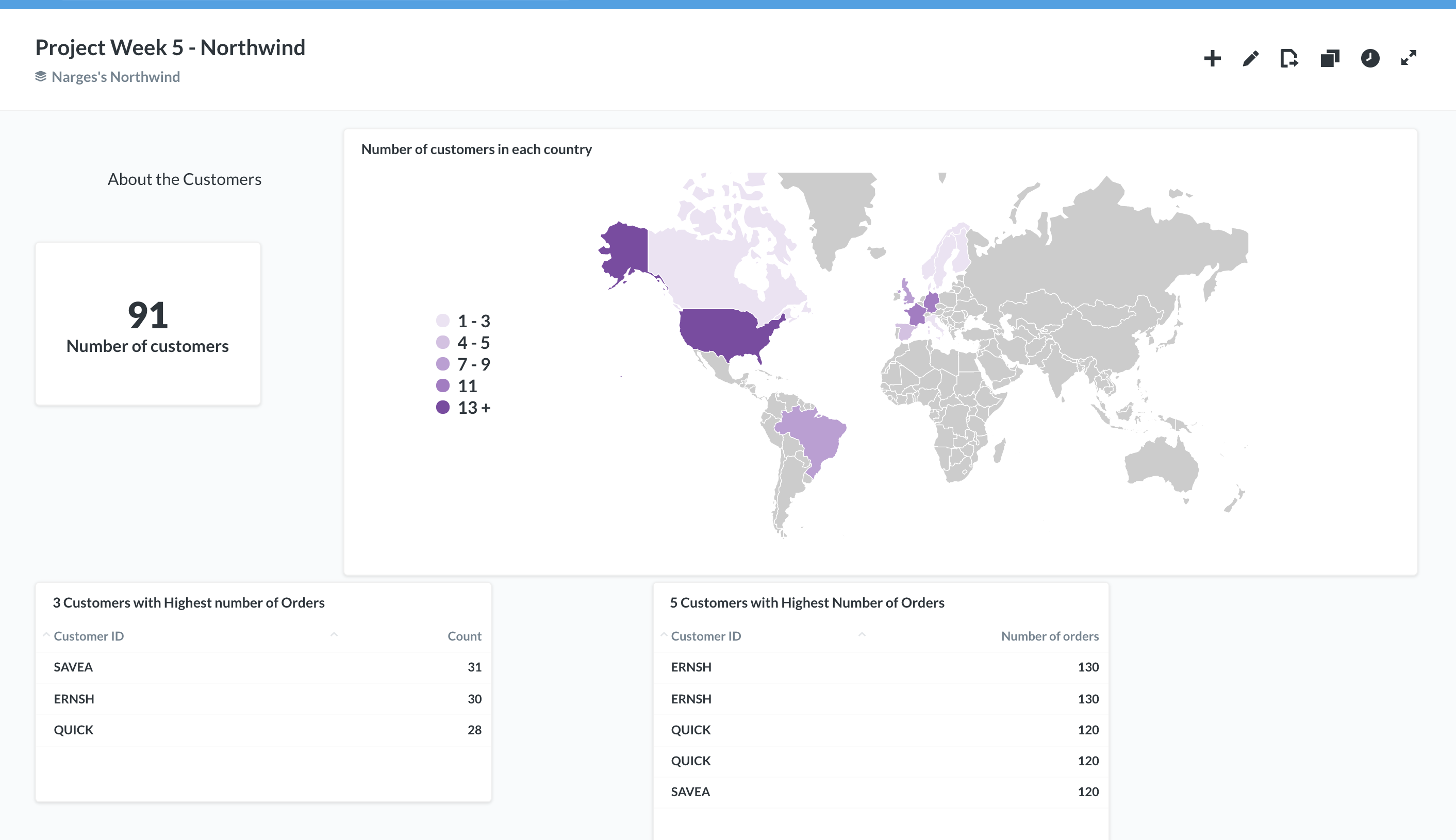
Task: Open the Narges's Northwind collection link
Action: point(115,77)
